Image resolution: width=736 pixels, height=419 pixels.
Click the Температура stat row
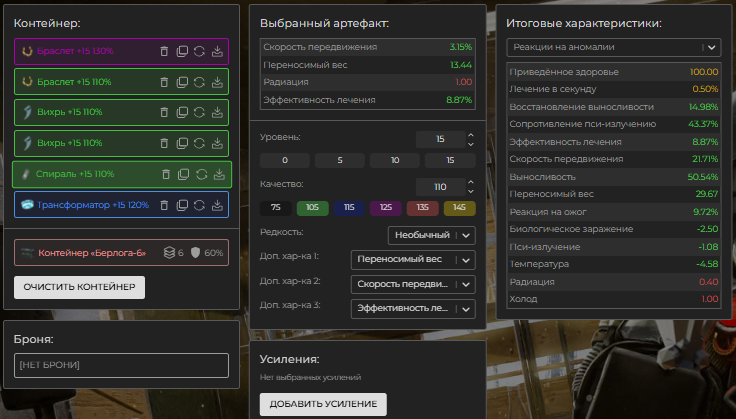pyautogui.click(x=613, y=264)
